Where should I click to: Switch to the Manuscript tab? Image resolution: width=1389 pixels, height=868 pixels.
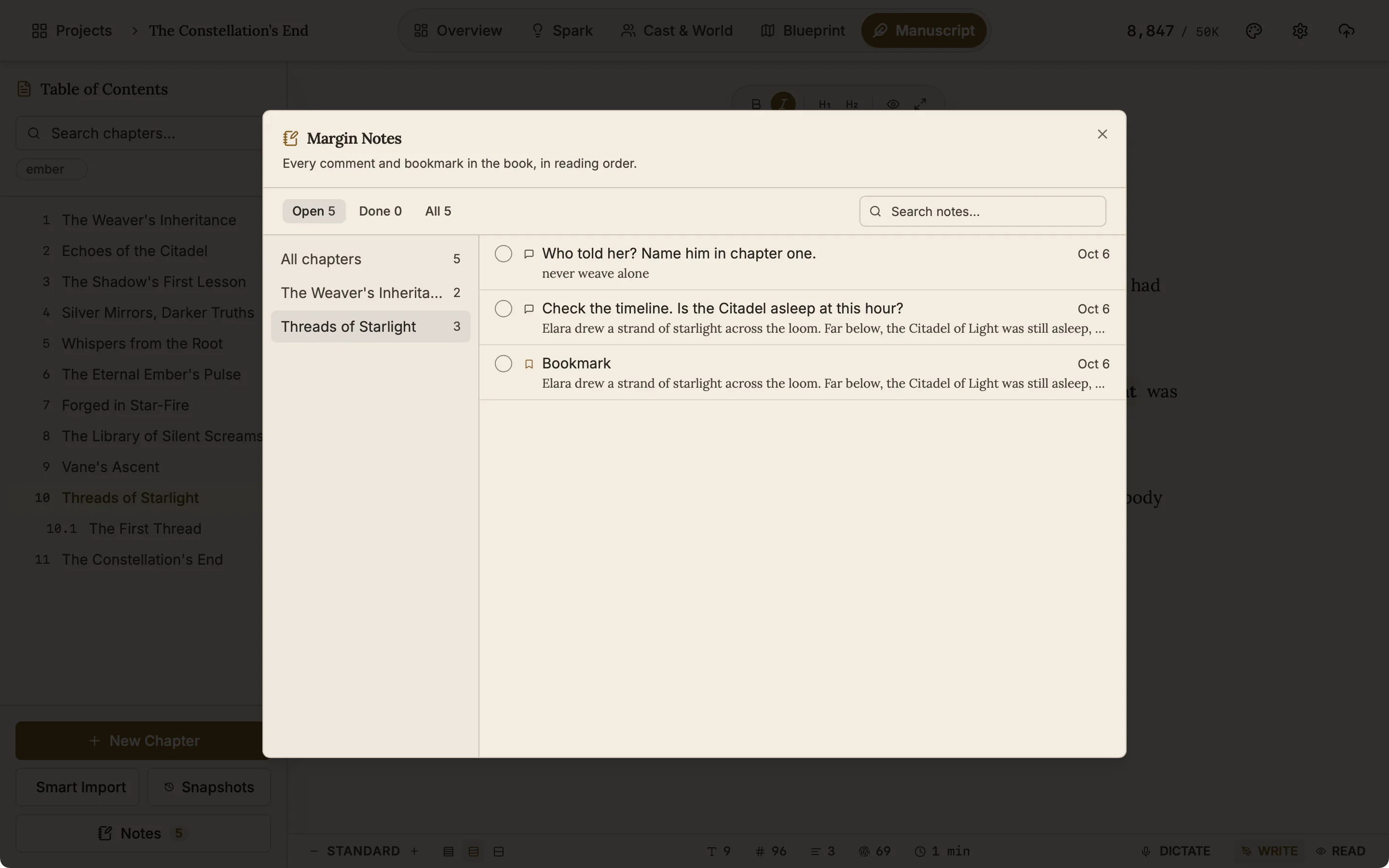click(924, 30)
